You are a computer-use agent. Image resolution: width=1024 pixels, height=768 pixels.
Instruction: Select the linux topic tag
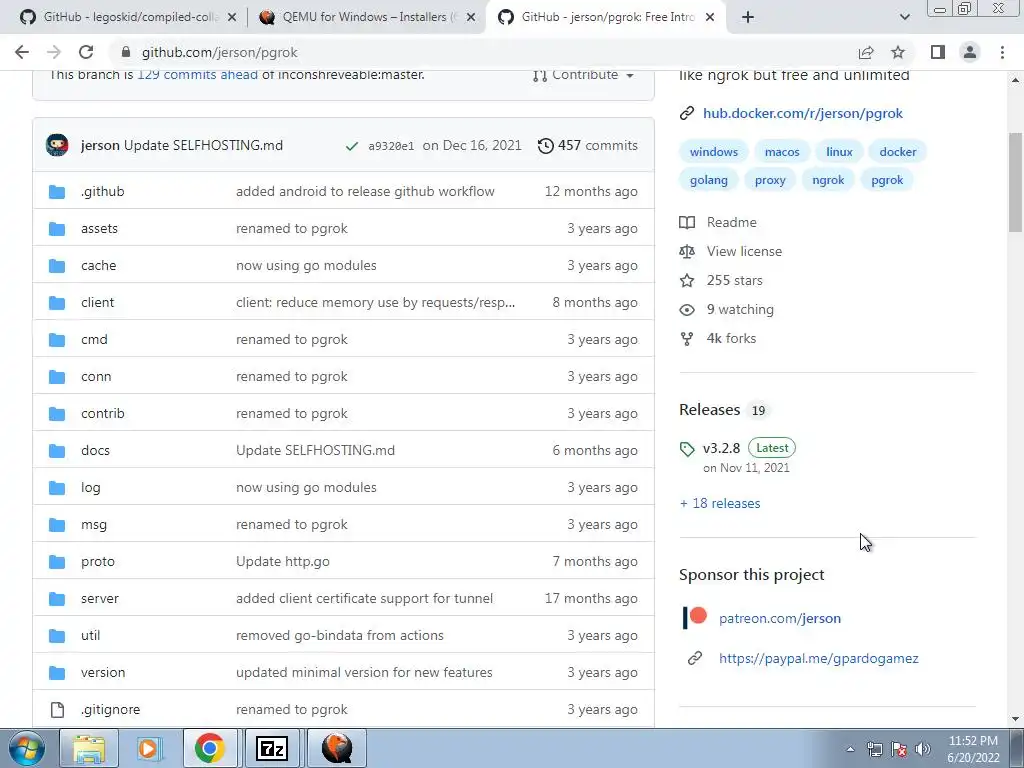(839, 152)
